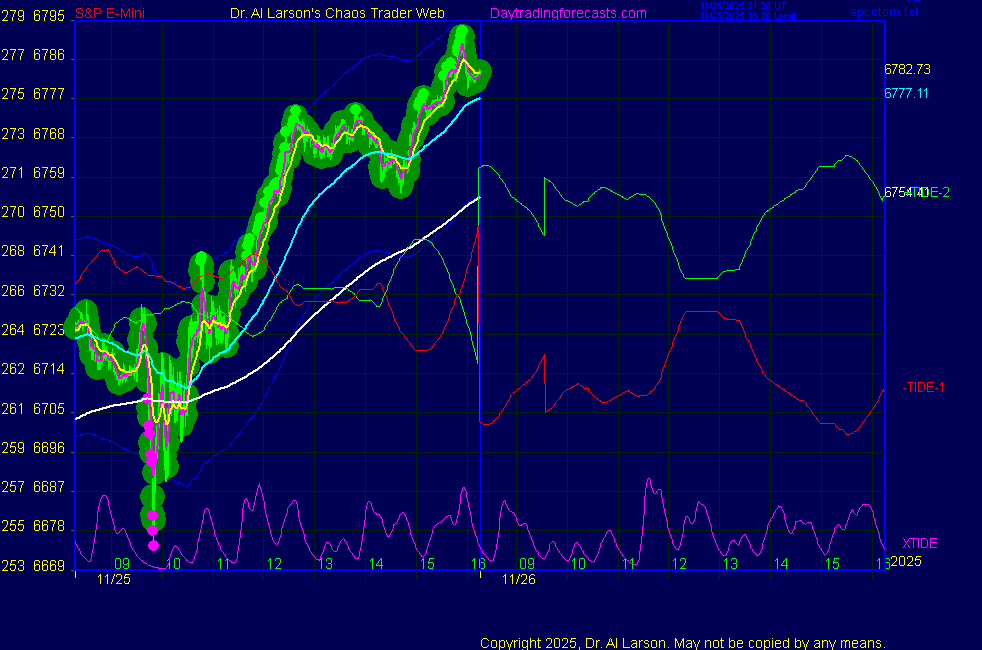Click the 11/26 date marker on time axis
The width and height of the screenshot is (982, 650).
(518, 579)
